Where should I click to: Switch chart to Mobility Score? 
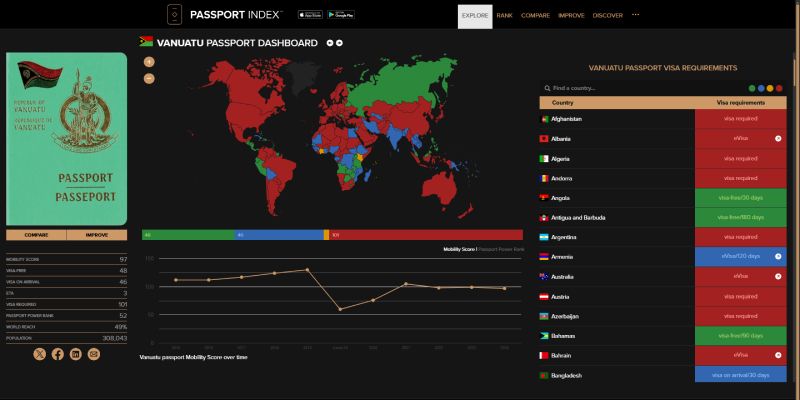[459, 249]
